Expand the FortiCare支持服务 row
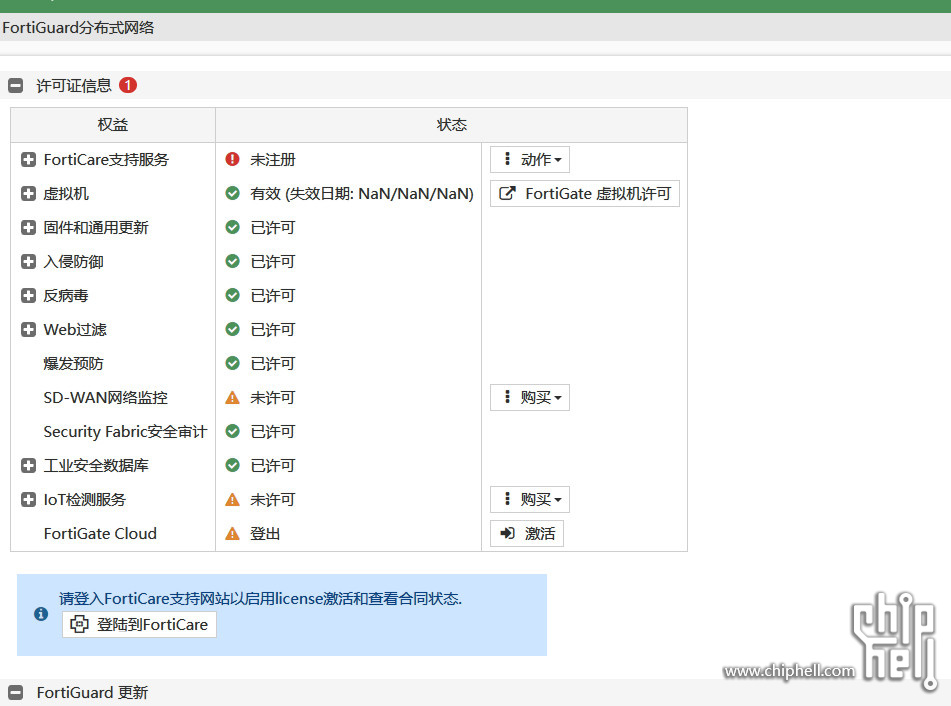Viewport: 951px width, 706px height. (28, 160)
